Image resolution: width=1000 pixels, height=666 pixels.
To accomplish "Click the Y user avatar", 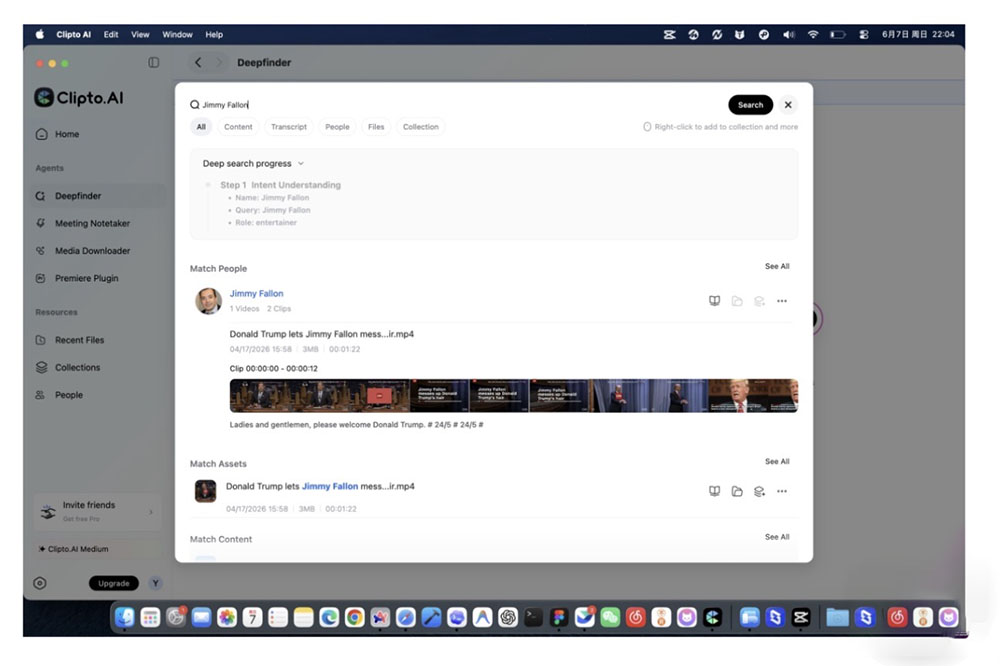I will pyautogui.click(x=155, y=583).
